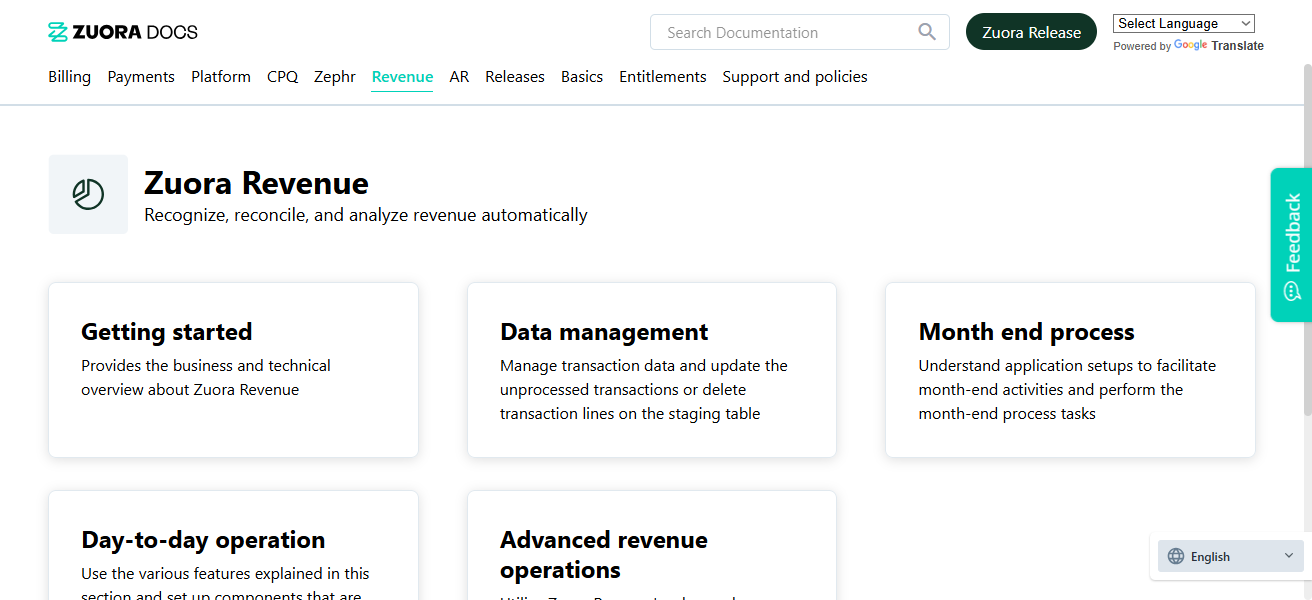Image resolution: width=1312 pixels, height=600 pixels.
Task: Open the Feedback panel on the right edge
Action: pyautogui.click(x=1291, y=245)
